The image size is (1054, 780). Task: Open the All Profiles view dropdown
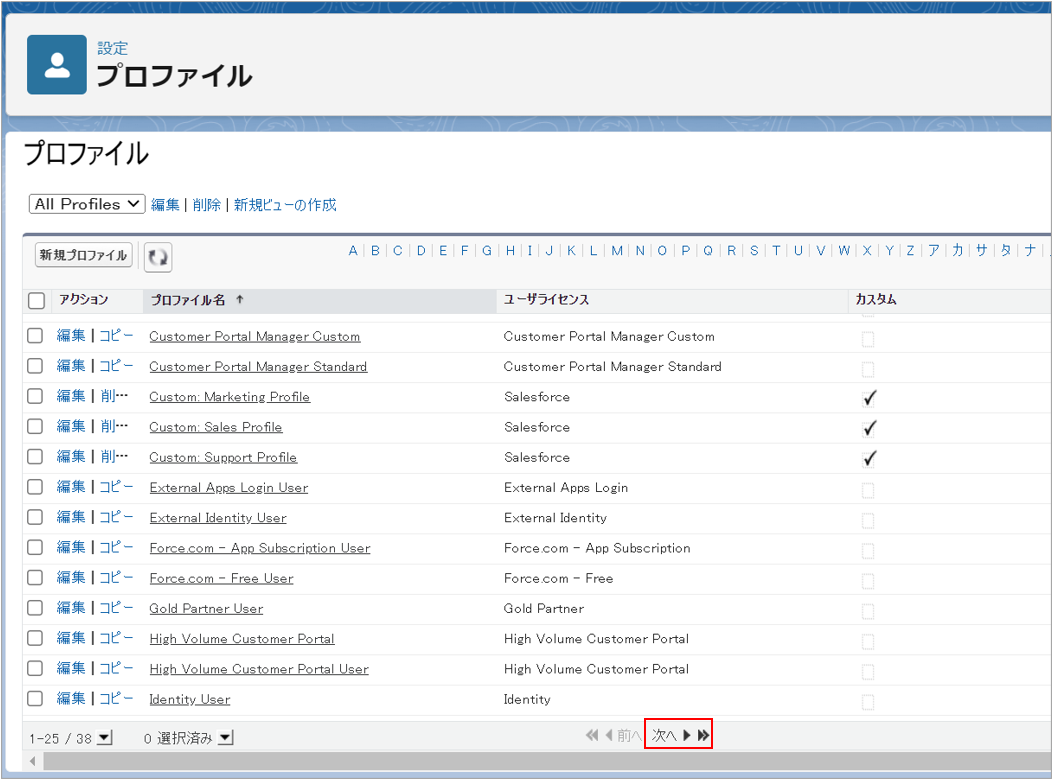(87, 204)
